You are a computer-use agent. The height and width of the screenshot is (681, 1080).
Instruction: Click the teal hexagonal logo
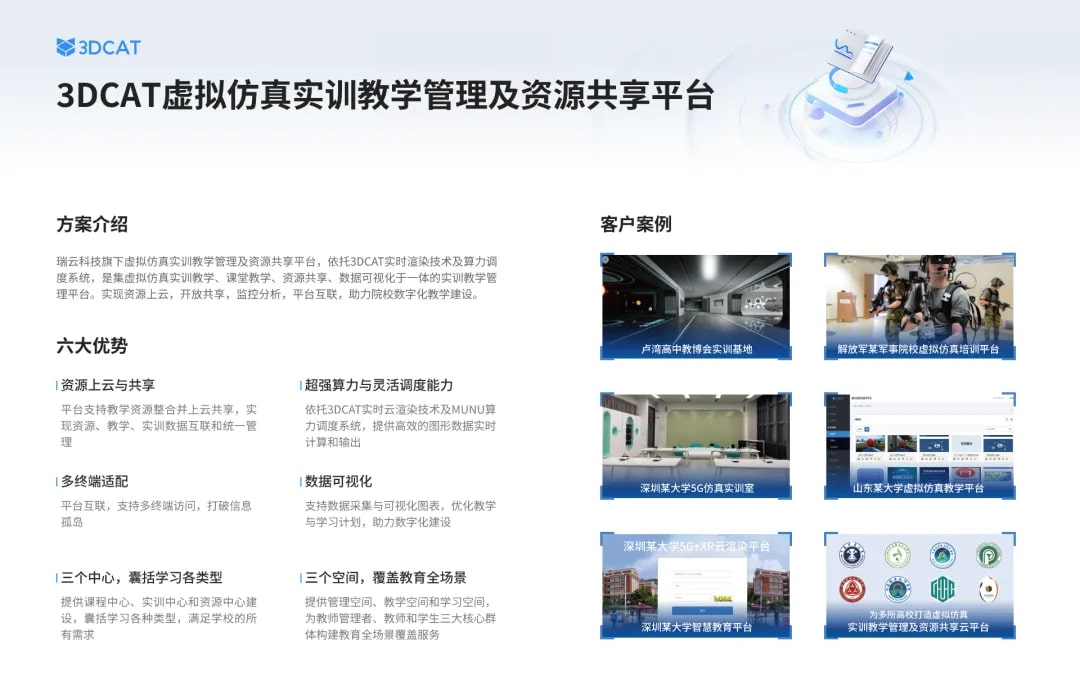[x=942, y=589]
